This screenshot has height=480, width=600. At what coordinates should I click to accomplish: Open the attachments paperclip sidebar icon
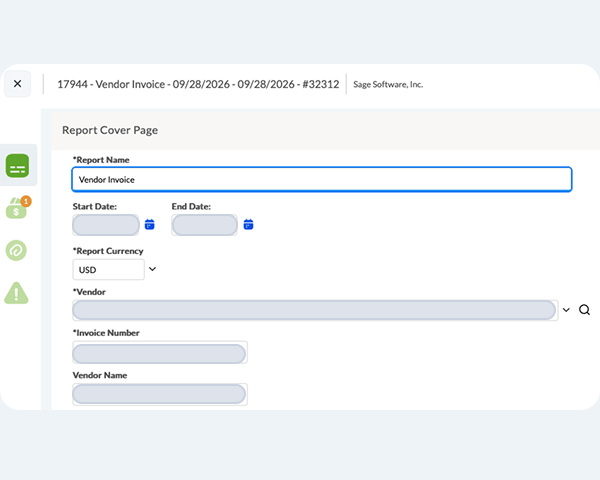[16, 251]
